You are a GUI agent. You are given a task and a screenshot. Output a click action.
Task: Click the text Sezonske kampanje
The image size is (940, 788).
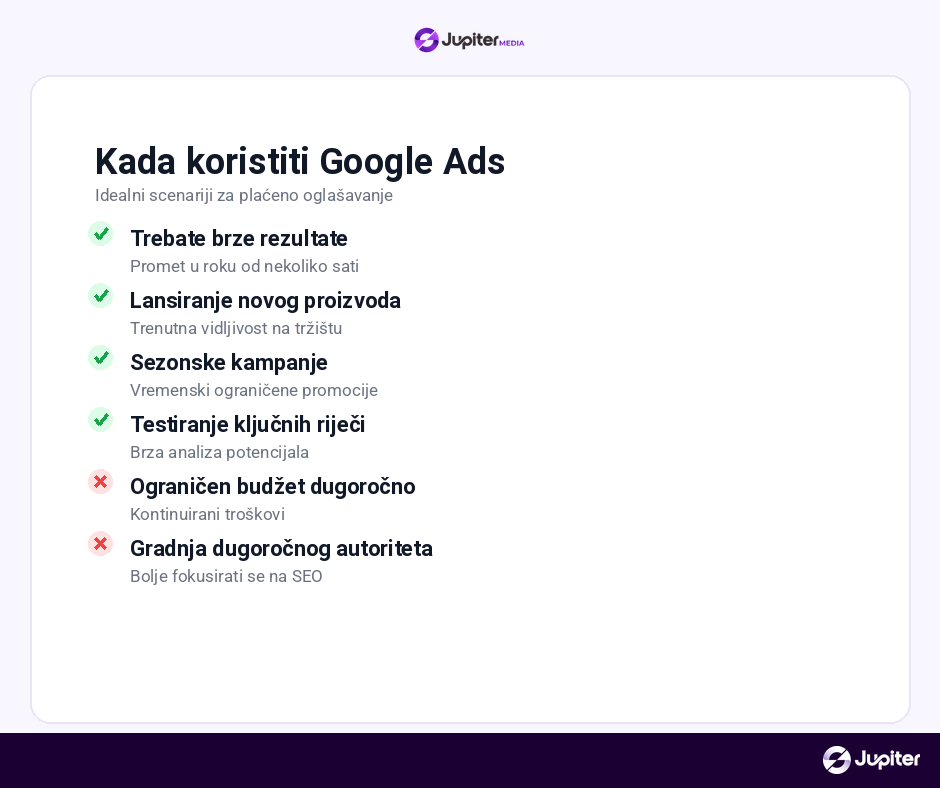point(229,362)
